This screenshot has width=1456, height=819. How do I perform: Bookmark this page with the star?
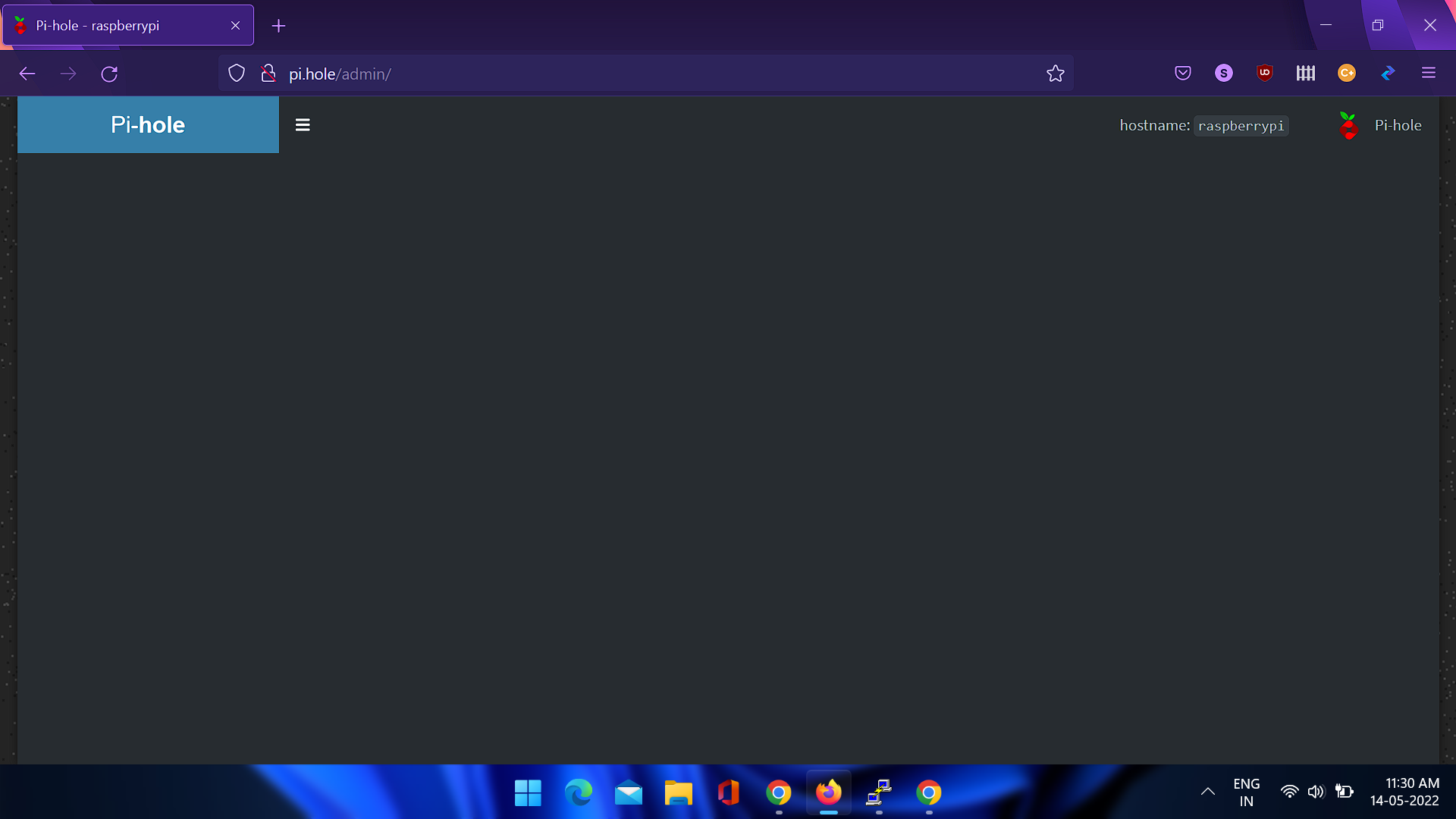[x=1056, y=74]
